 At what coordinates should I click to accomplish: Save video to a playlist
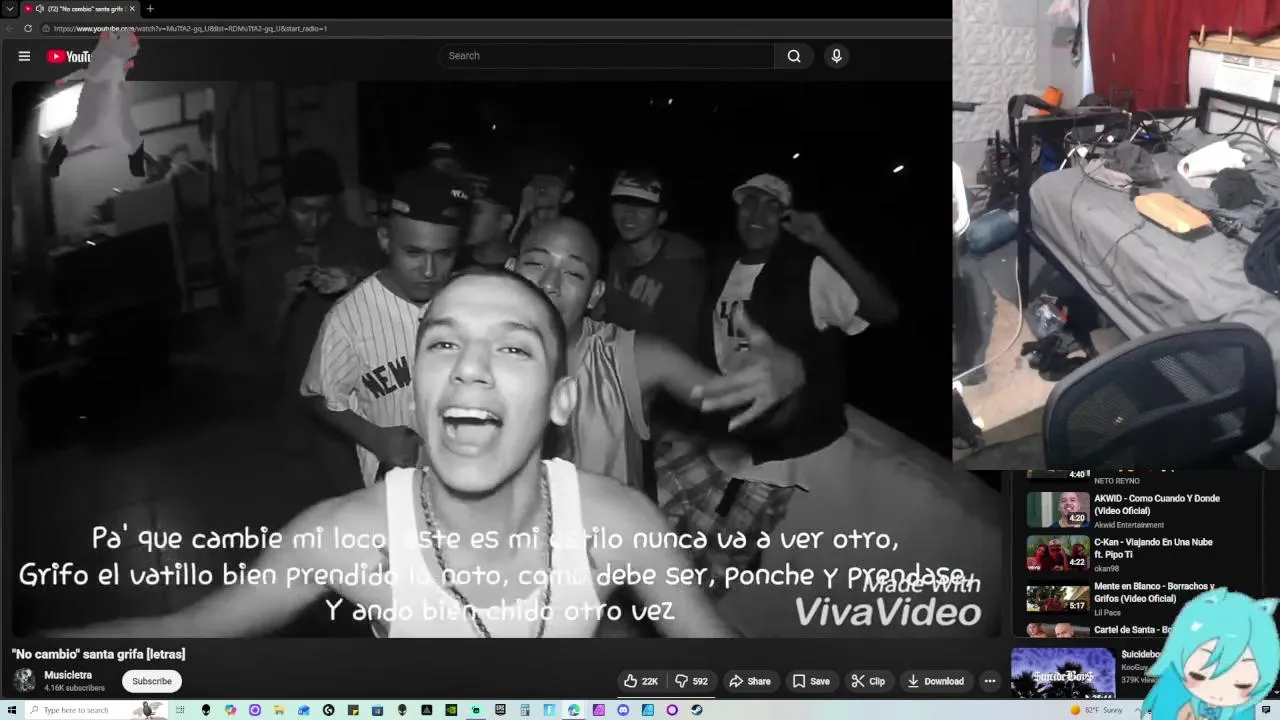811,681
